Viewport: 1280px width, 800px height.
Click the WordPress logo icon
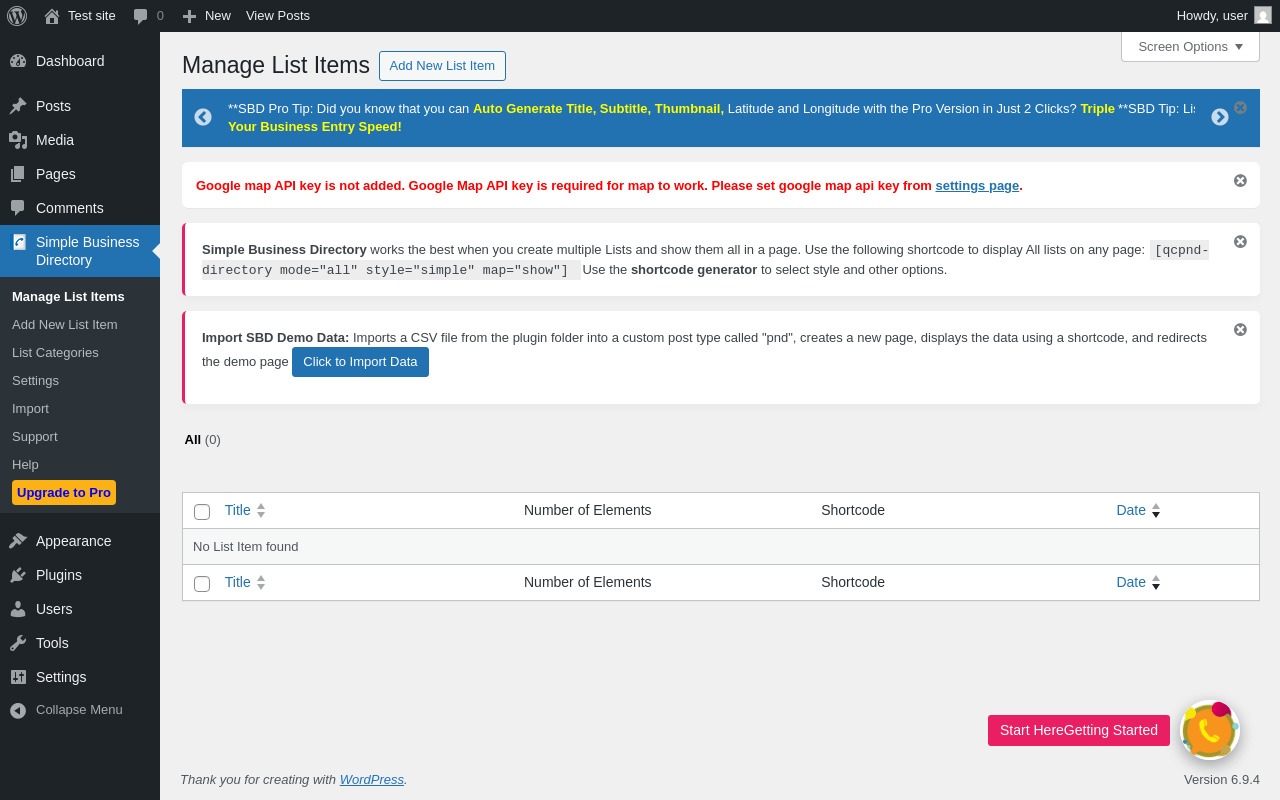point(17,16)
